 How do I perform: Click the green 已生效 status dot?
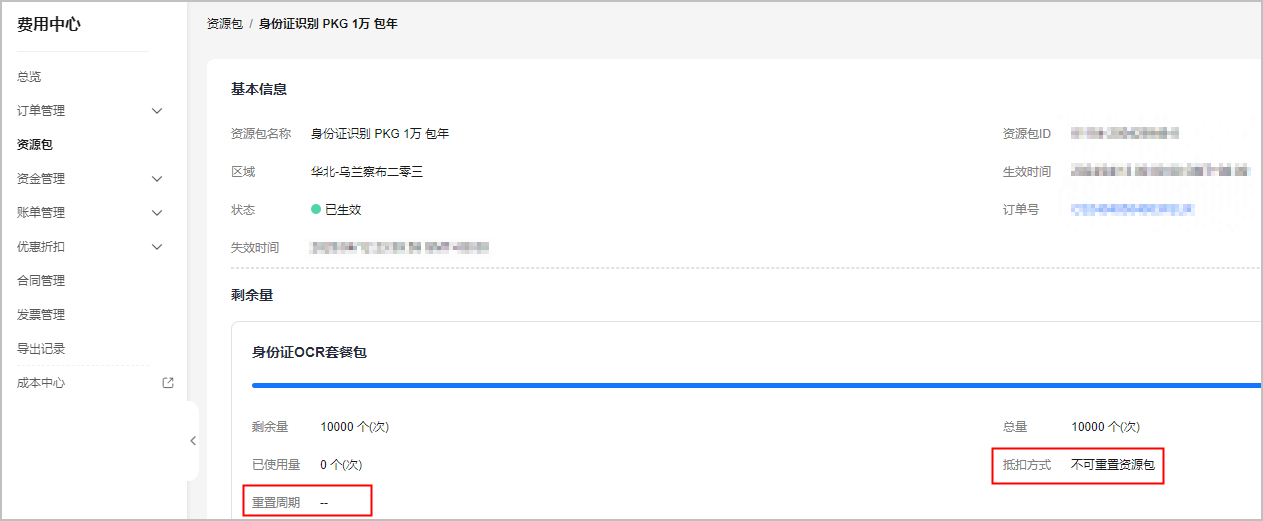(x=316, y=210)
